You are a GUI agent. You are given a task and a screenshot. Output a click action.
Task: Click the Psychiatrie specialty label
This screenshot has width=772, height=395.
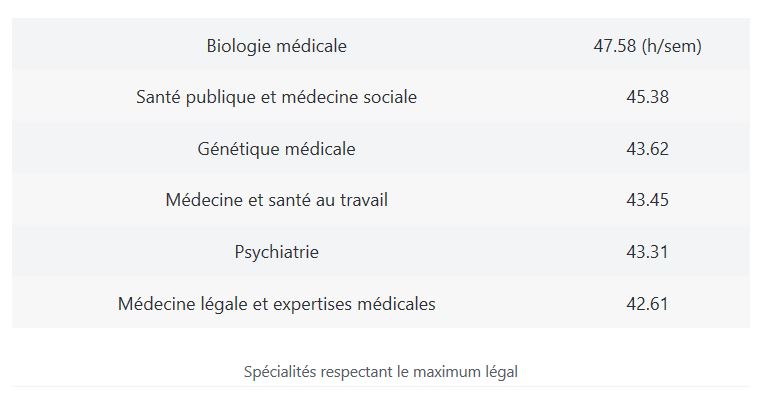[276, 252]
